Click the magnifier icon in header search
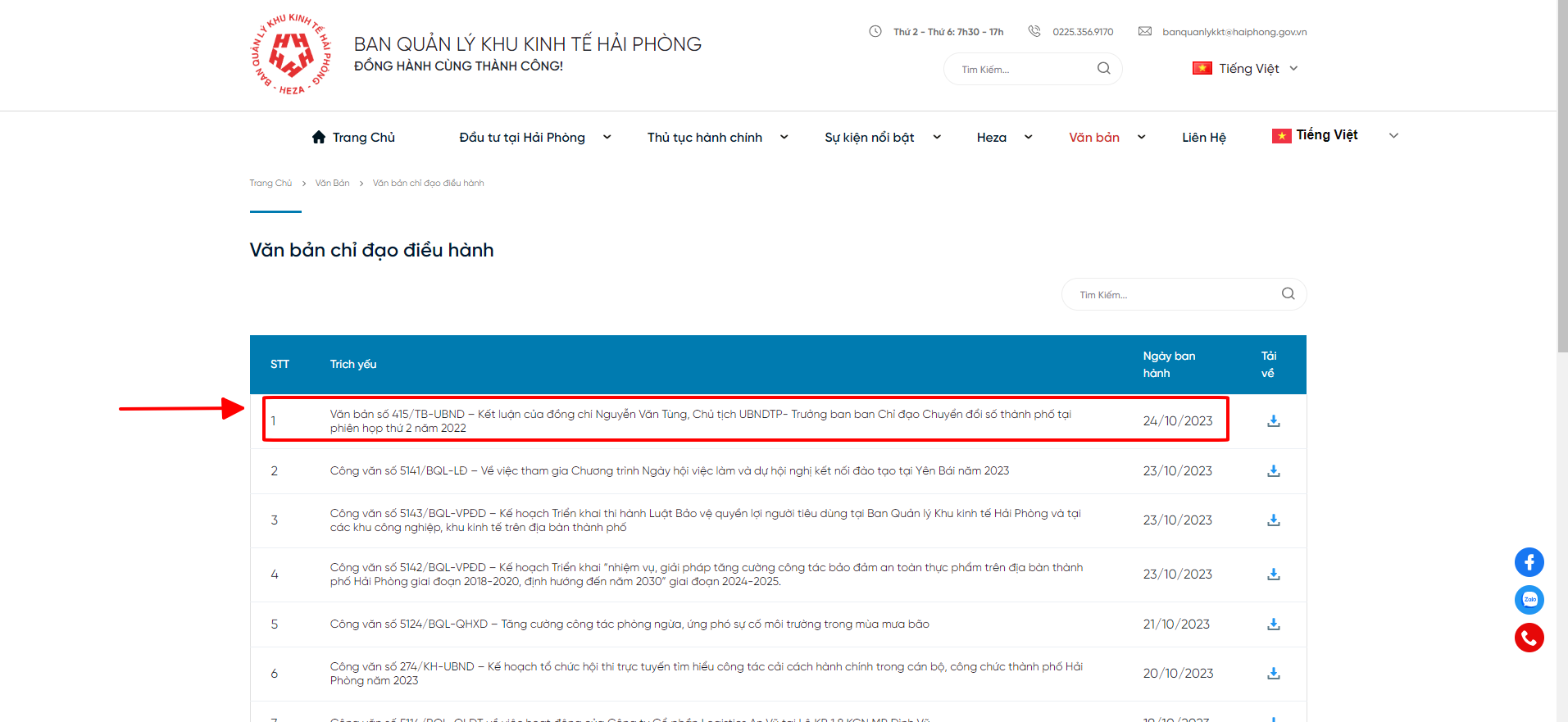Screen dimensions: 1568x722 coord(1103,69)
